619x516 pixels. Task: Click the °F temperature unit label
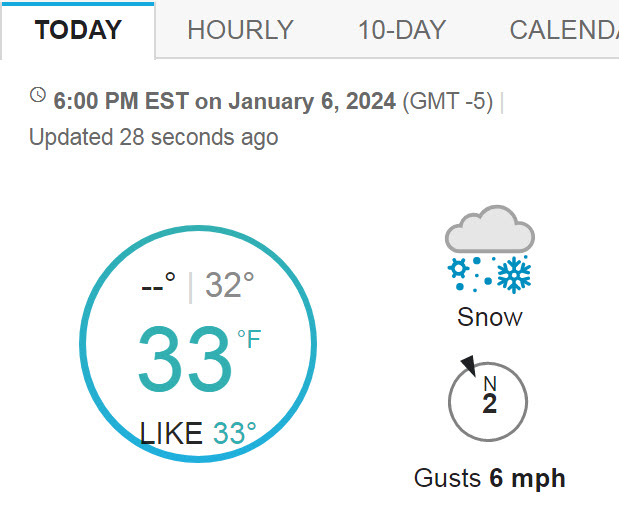pyautogui.click(x=249, y=339)
